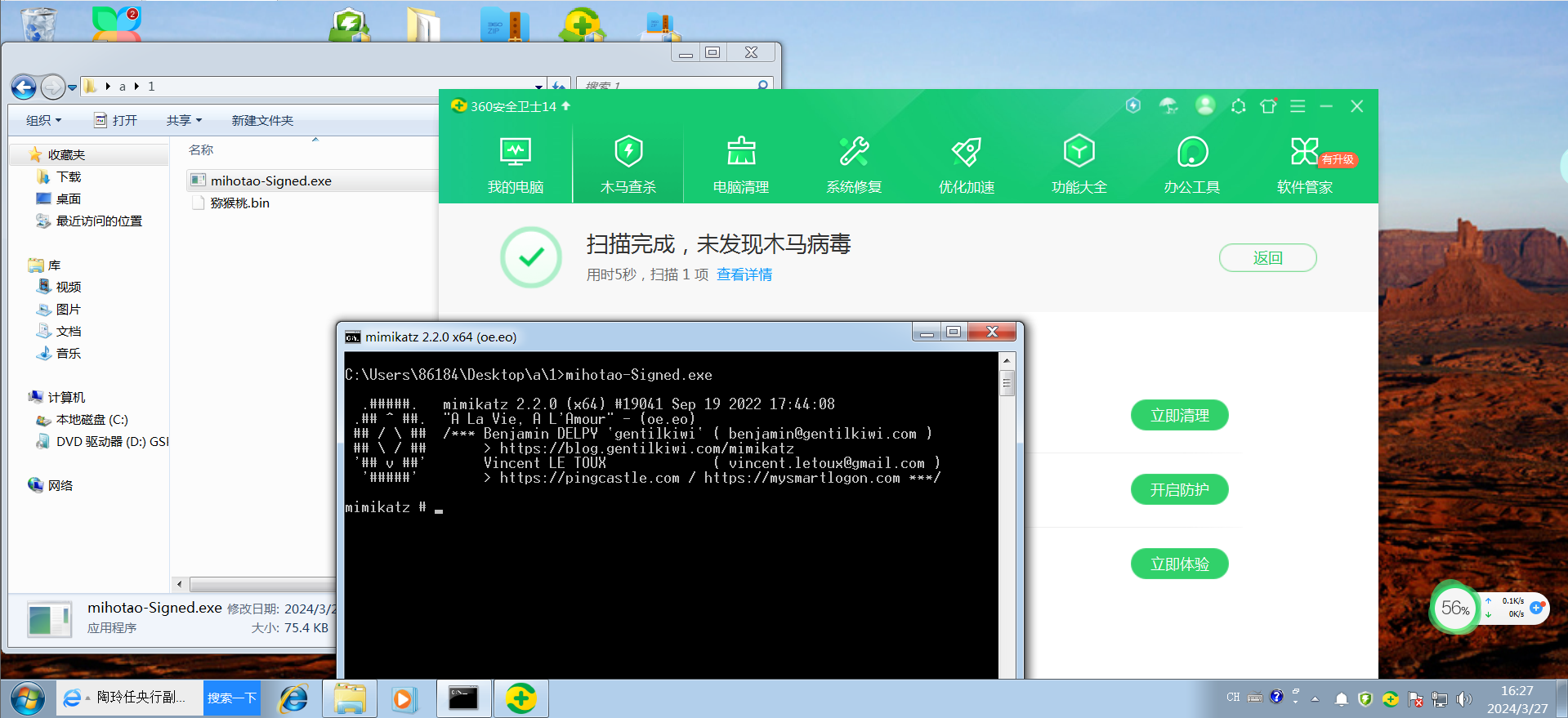The image size is (1568, 718).
Task: Click blue lightning hexagon icon in 360 title bar
Action: coord(1133,105)
